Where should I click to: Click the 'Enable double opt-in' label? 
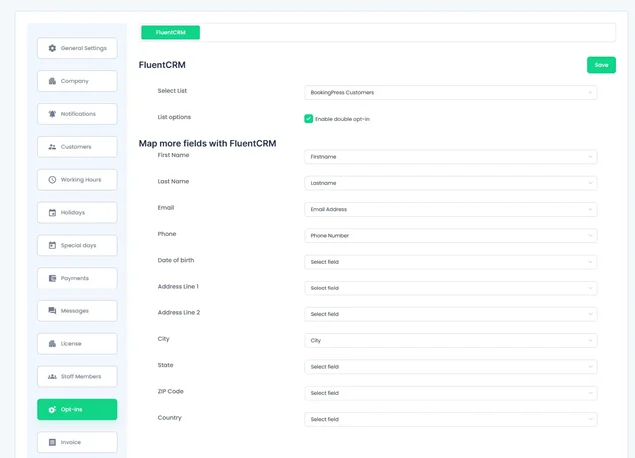pos(343,119)
